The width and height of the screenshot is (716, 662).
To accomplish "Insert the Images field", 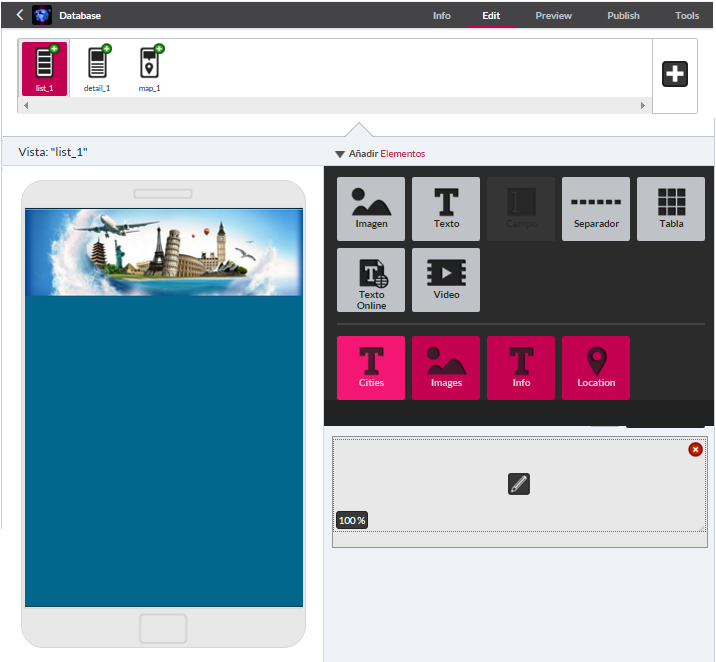I will [x=446, y=368].
